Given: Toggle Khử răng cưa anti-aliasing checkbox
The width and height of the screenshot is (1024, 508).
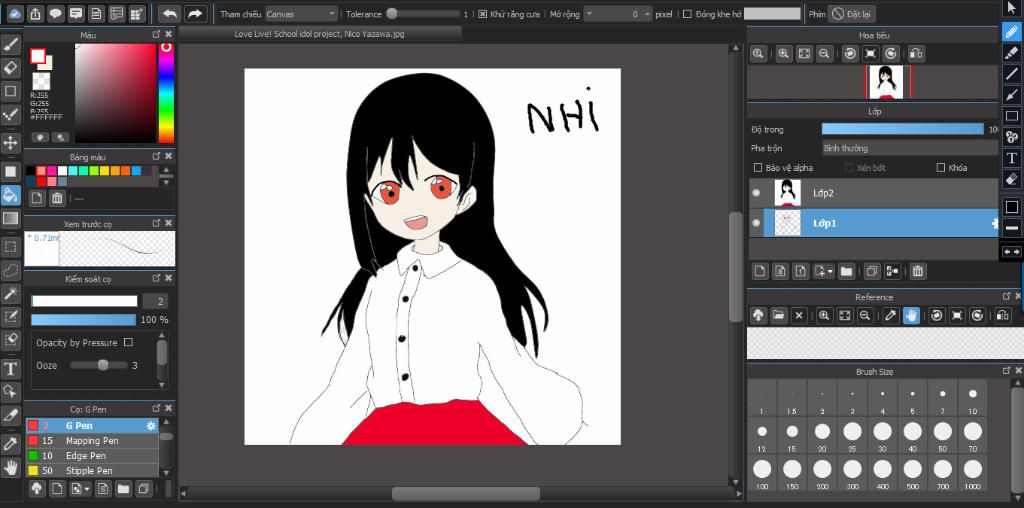Looking at the screenshot, I should tap(482, 14).
